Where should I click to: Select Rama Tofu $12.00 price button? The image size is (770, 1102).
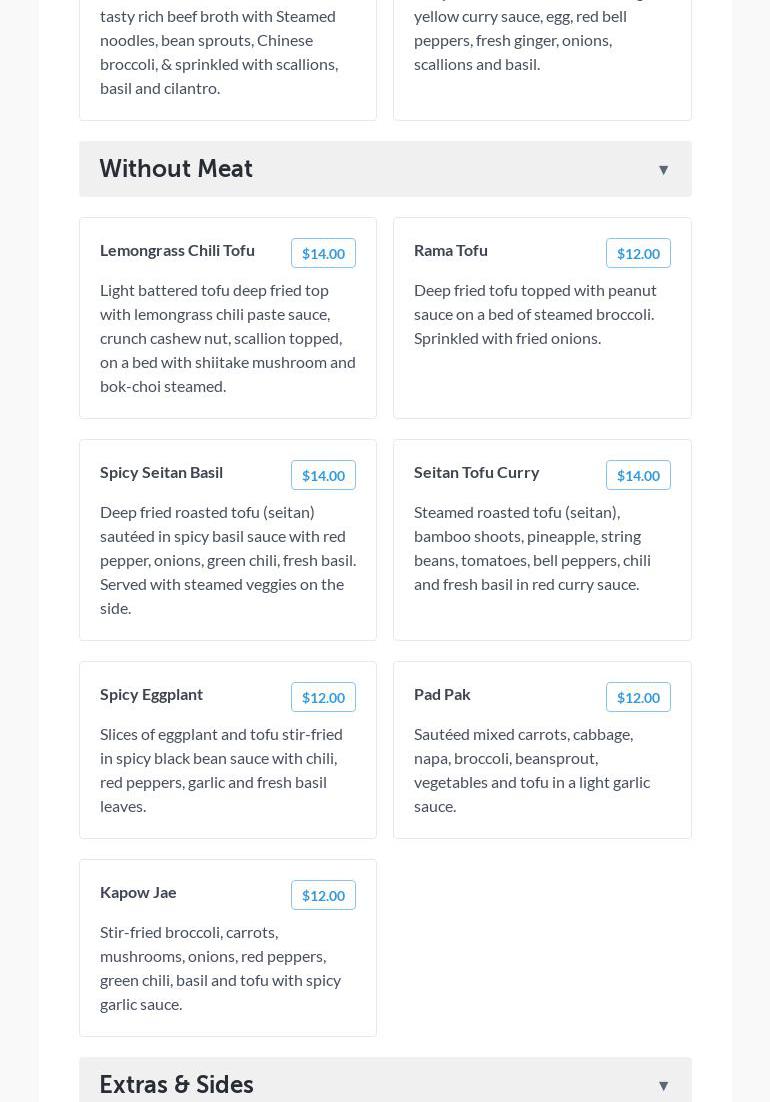pos(638,254)
